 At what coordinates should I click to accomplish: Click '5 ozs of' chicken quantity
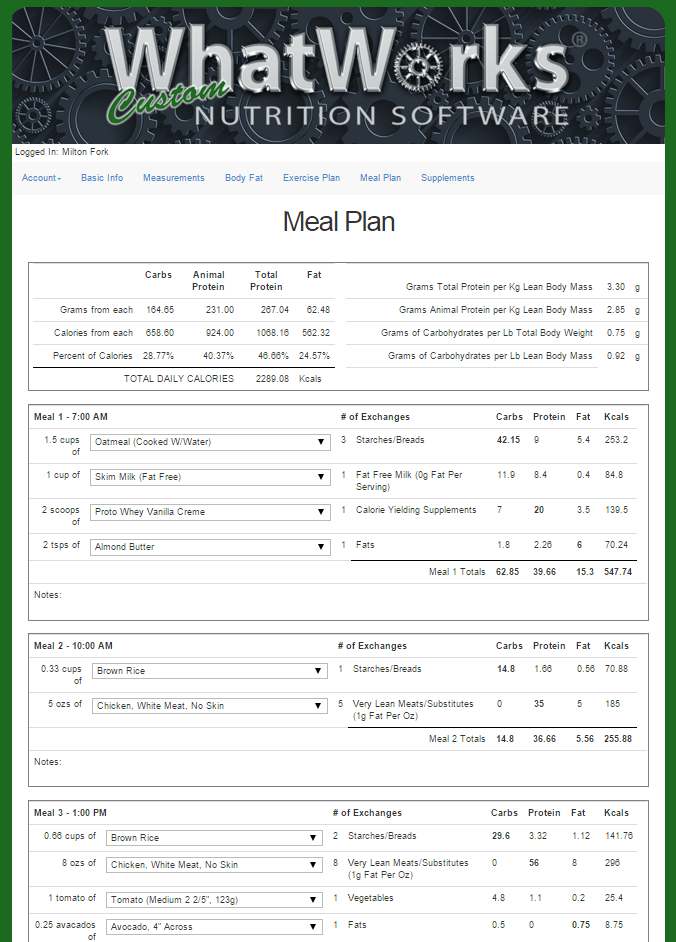(65, 704)
